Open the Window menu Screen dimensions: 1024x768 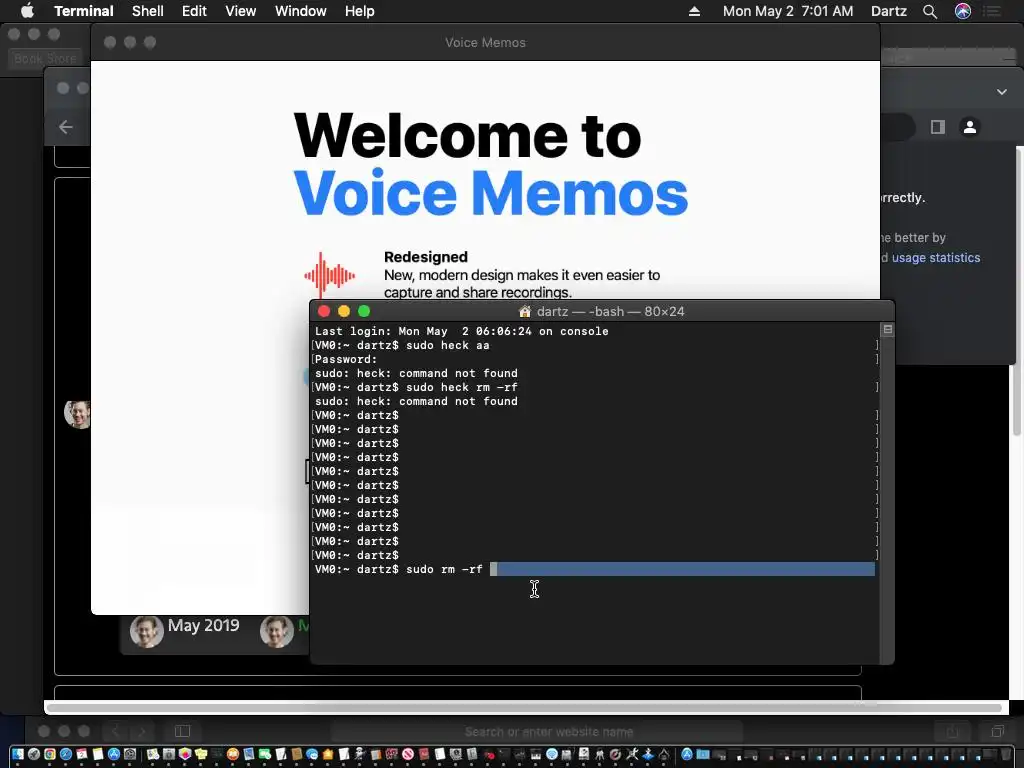pos(300,11)
